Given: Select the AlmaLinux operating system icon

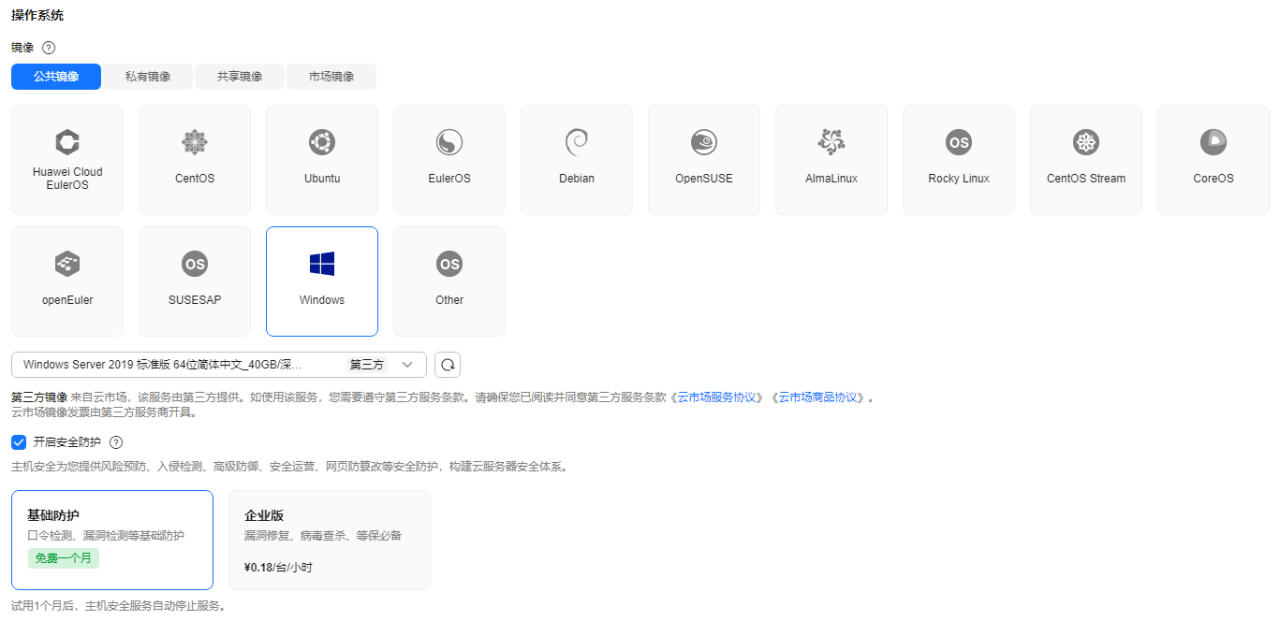Looking at the screenshot, I should pyautogui.click(x=831, y=159).
